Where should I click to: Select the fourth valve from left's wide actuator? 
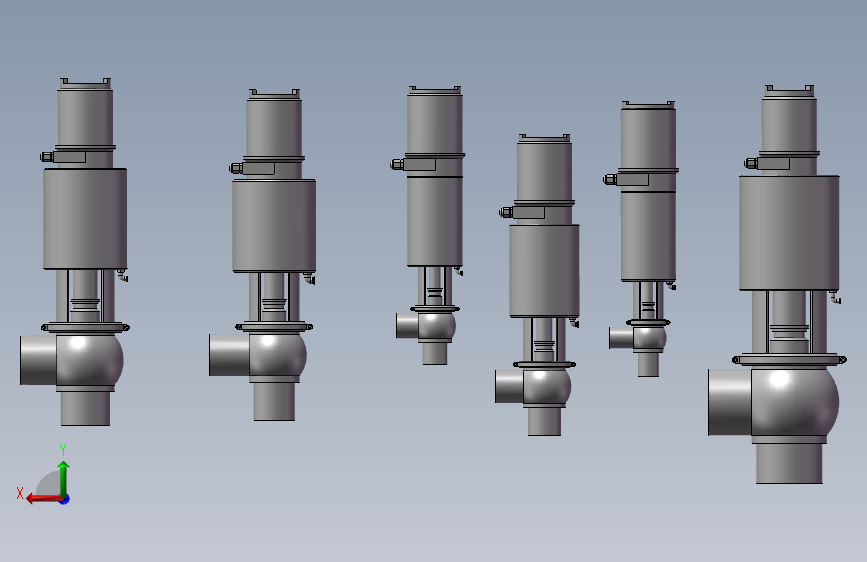544,270
